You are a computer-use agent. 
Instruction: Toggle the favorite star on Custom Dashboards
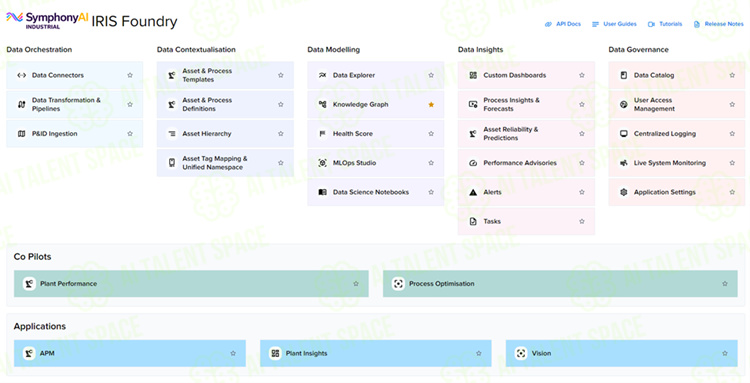pyautogui.click(x=582, y=75)
